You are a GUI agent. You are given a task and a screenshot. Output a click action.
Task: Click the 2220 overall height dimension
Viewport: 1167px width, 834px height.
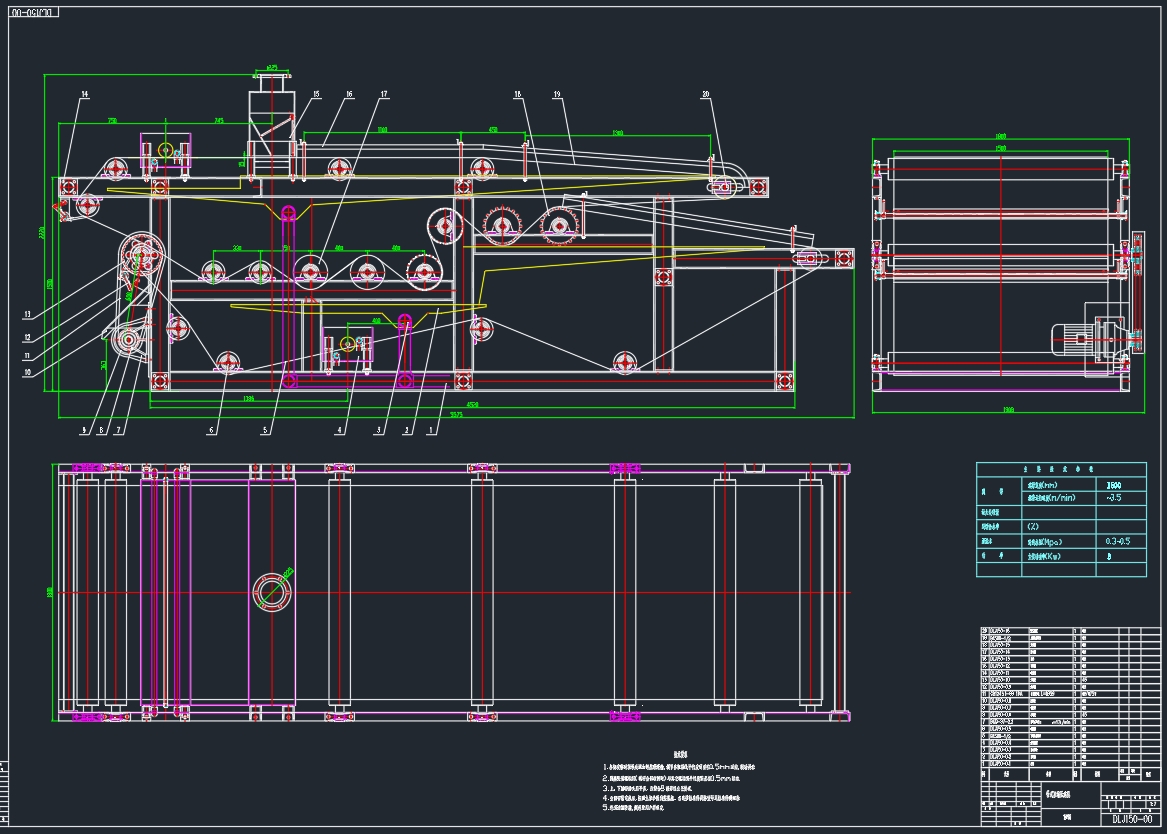pyautogui.click(x=41, y=233)
